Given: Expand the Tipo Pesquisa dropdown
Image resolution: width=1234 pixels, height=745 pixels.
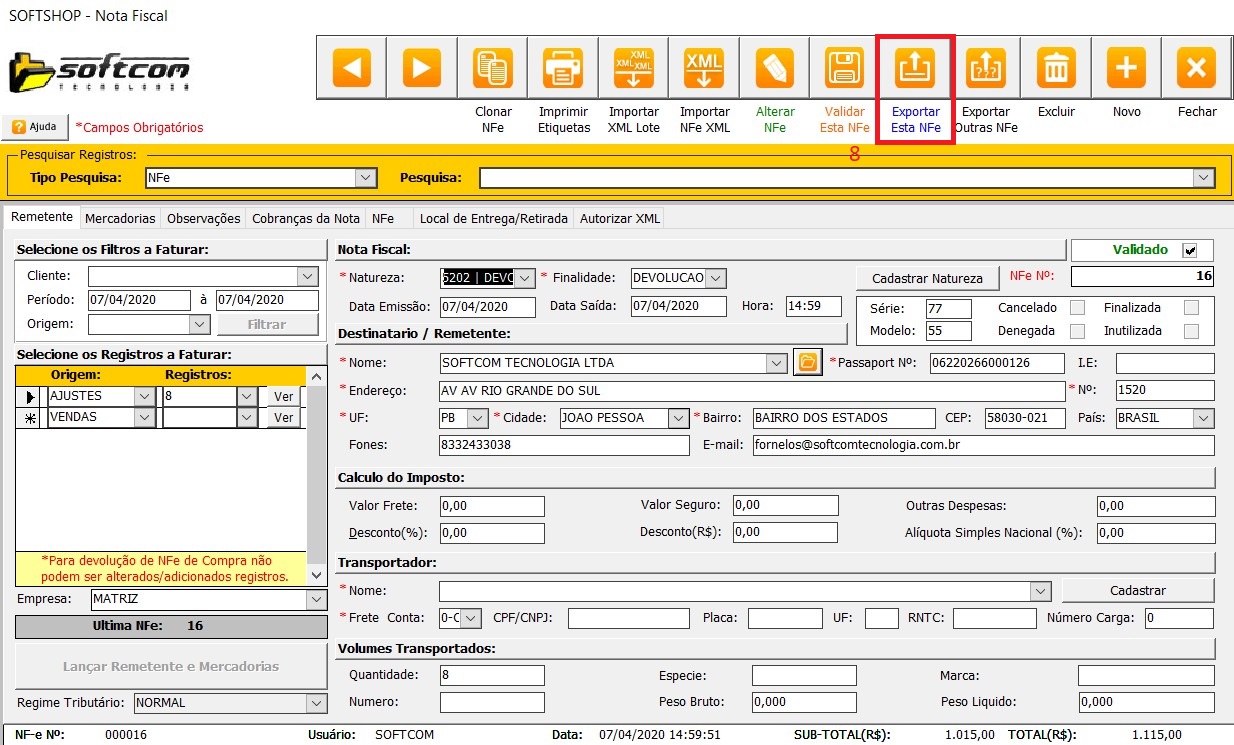Looking at the screenshot, I should 366,178.
